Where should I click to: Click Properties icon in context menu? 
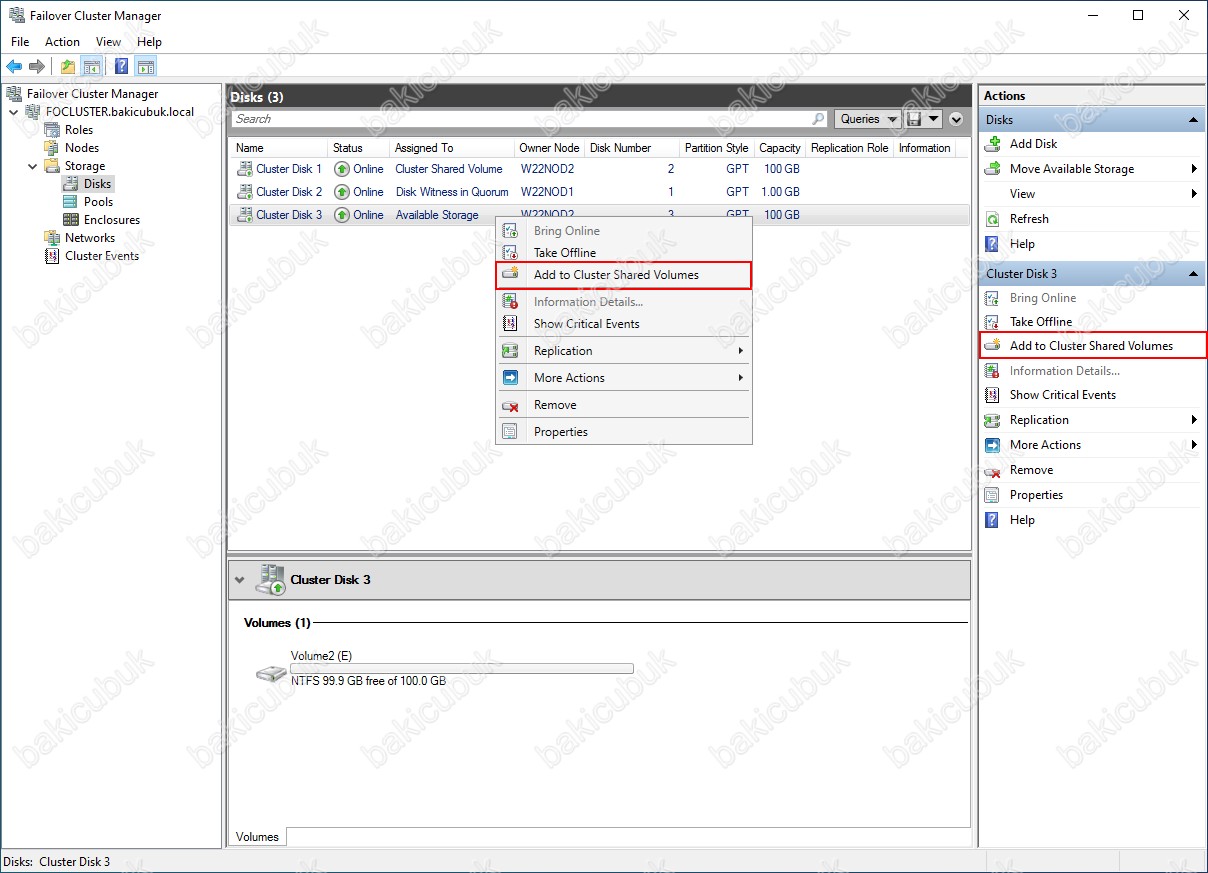(x=510, y=432)
